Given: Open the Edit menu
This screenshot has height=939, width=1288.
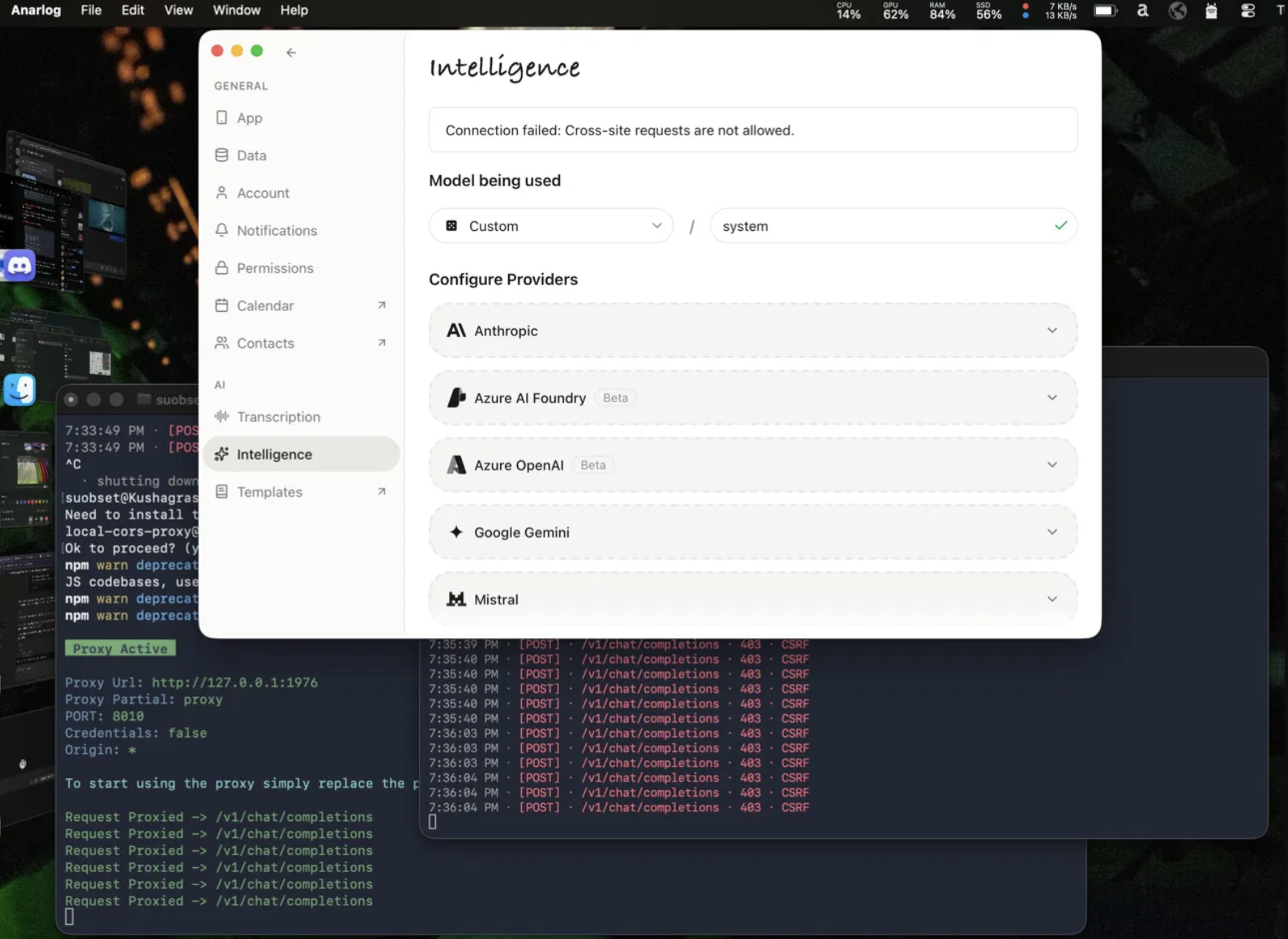Looking at the screenshot, I should coord(132,10).
